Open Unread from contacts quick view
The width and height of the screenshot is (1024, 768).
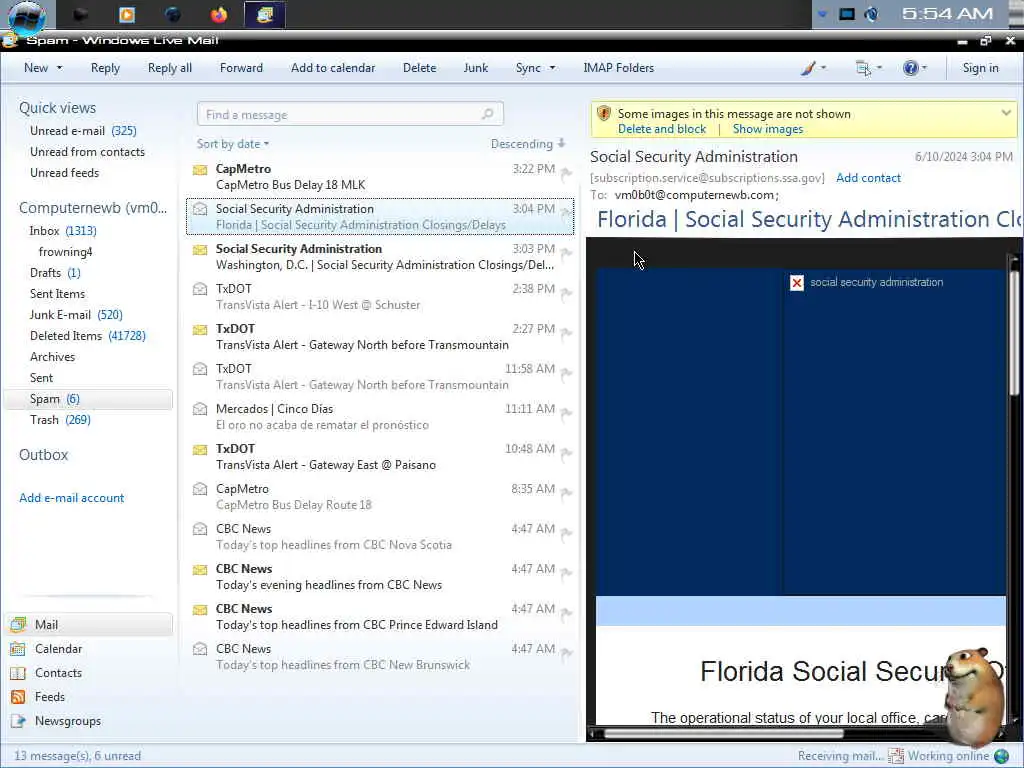(87, 152)
